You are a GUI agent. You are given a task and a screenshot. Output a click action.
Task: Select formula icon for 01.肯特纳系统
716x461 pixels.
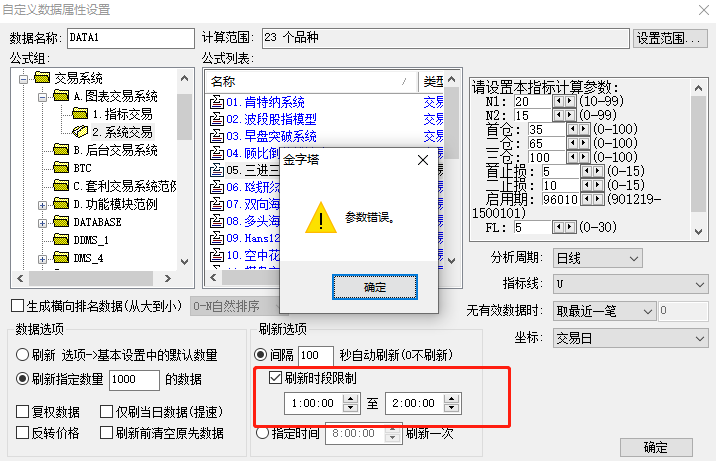216,102
